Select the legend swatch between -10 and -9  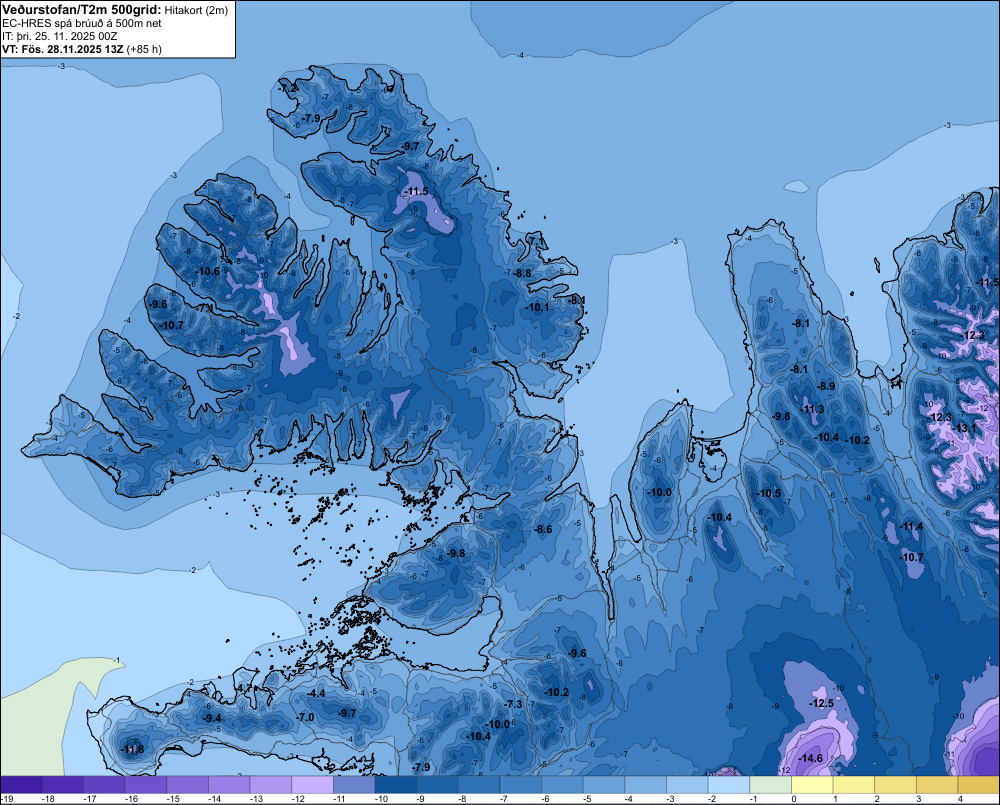pyautogui.click(x=395, y=785)
